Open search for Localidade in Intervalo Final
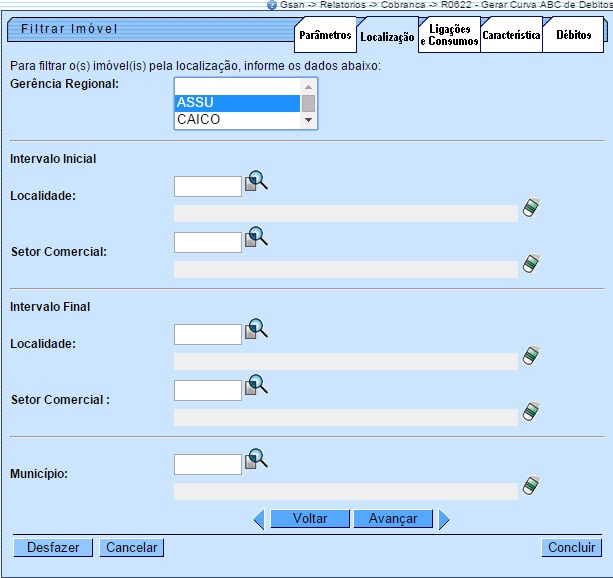Image resolution: width=613 pixels, height=578 pixels. pyautogui.click(x=257, y=330)
